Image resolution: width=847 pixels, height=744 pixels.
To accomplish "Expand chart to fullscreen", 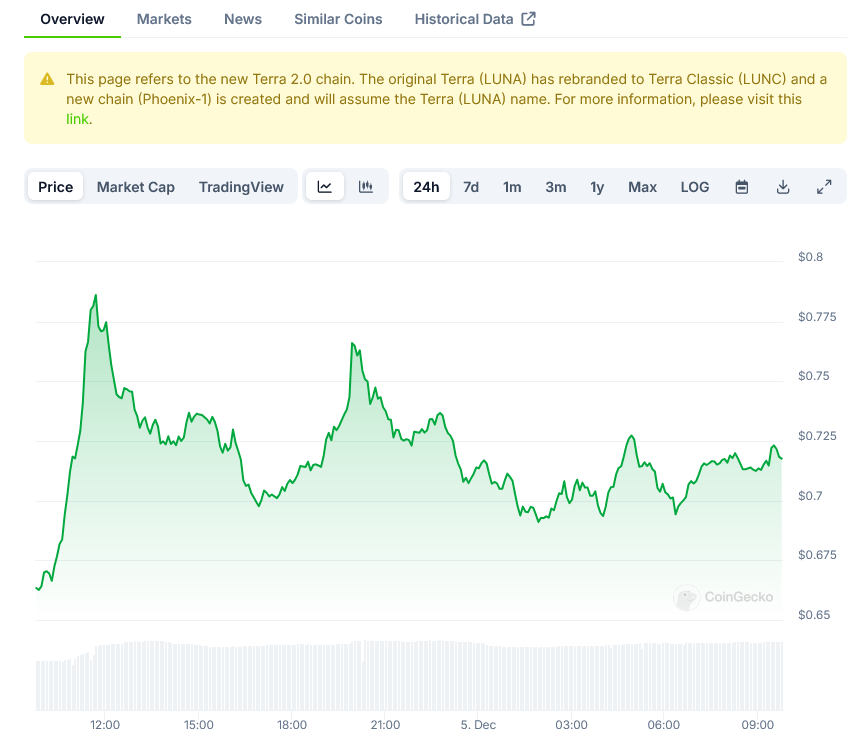I will [x=824, y=187].
